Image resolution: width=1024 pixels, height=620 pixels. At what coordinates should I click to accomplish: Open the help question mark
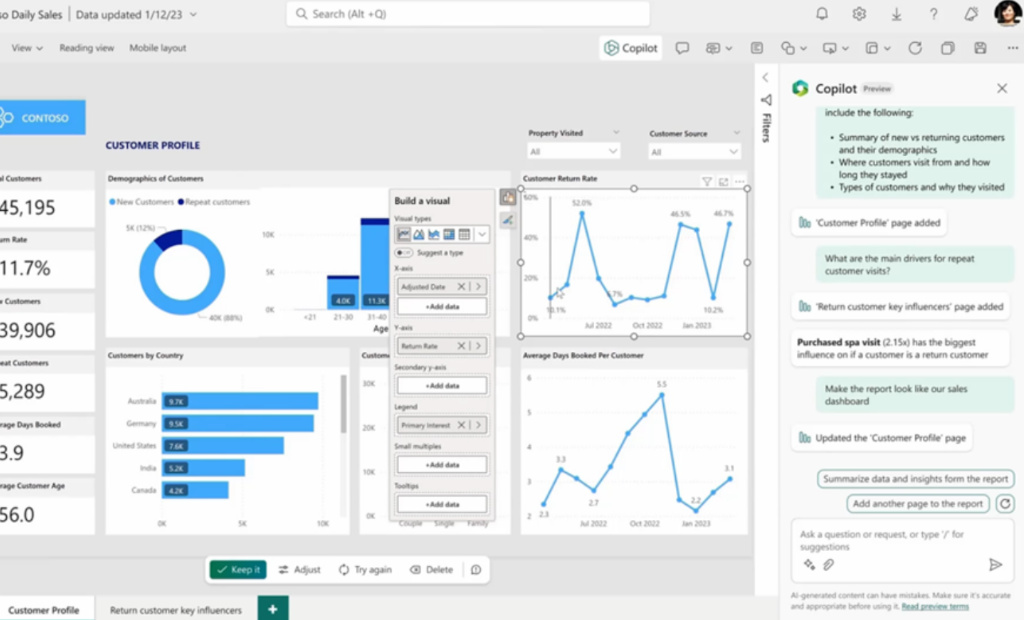pos(934,14)
